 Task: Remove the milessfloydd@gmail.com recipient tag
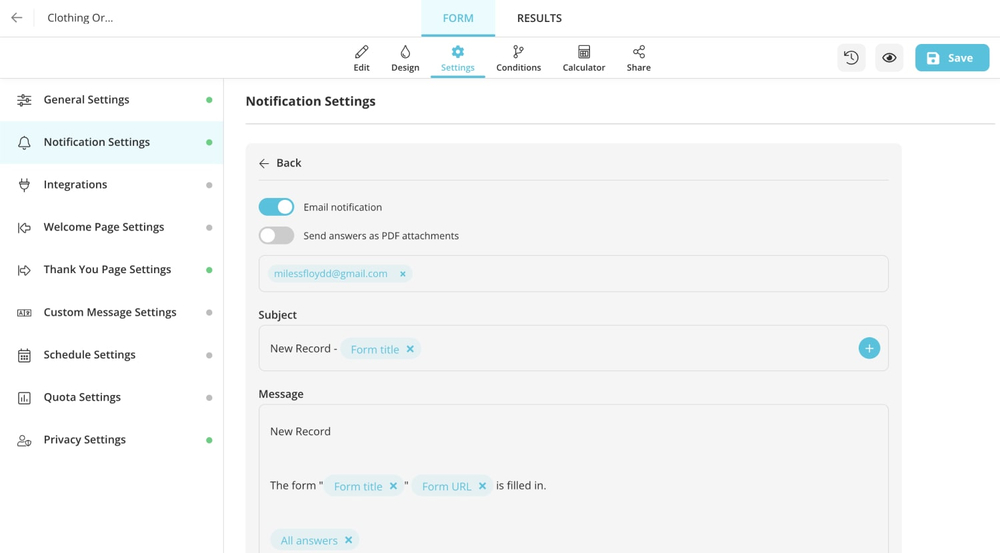[403, 274]
